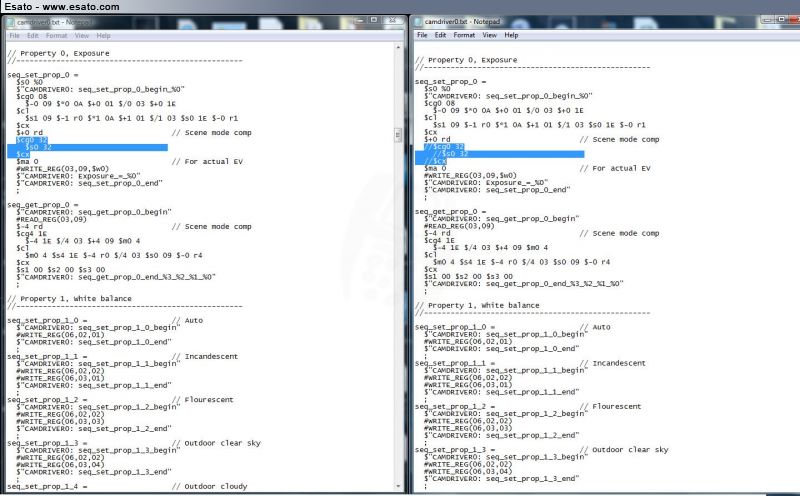
Task: Click the Notepad icon in left window title bar
Action: pos(10,22)
